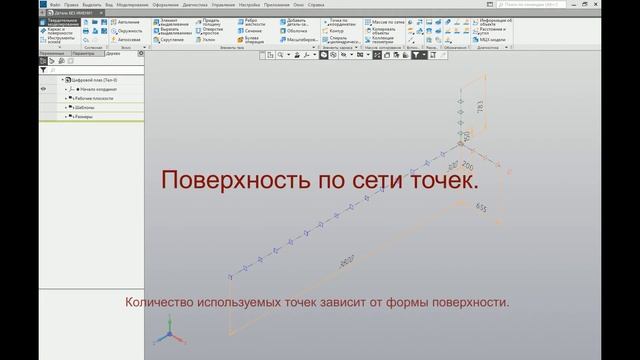Expand the Размеры node
The width and height of the screenshot is (640, 360).
pos(66,116)
